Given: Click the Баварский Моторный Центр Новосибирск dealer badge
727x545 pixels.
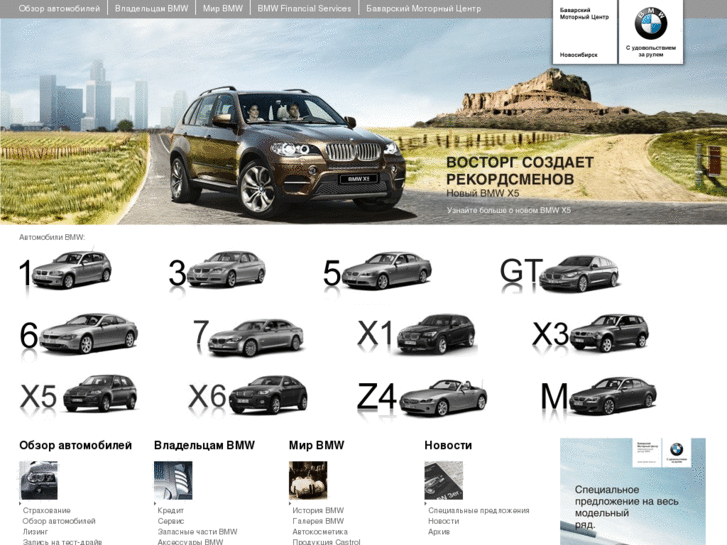Looking at the screenshot, I should [585, 32].
